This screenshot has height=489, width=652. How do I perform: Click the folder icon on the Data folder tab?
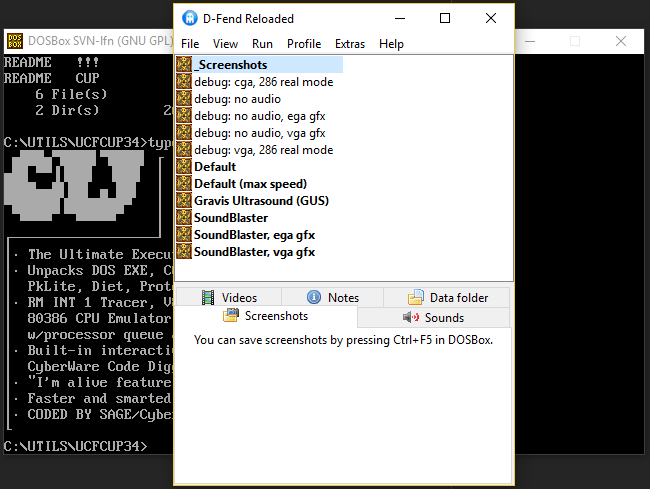pyautogui.click(x=416, y=297)
